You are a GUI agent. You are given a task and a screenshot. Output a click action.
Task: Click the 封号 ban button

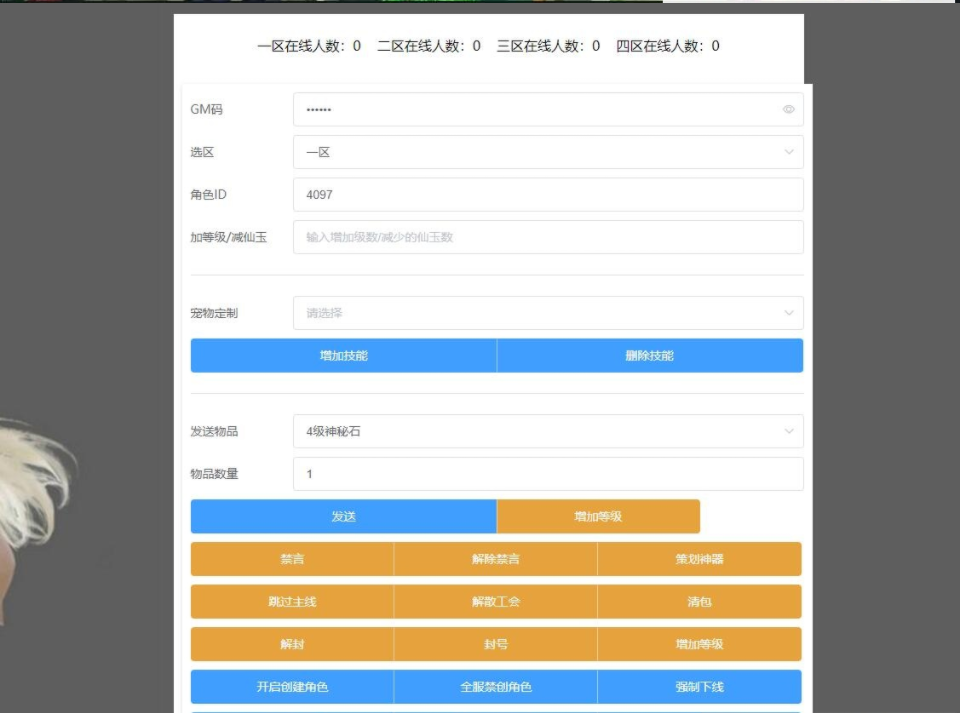[496, 644]
